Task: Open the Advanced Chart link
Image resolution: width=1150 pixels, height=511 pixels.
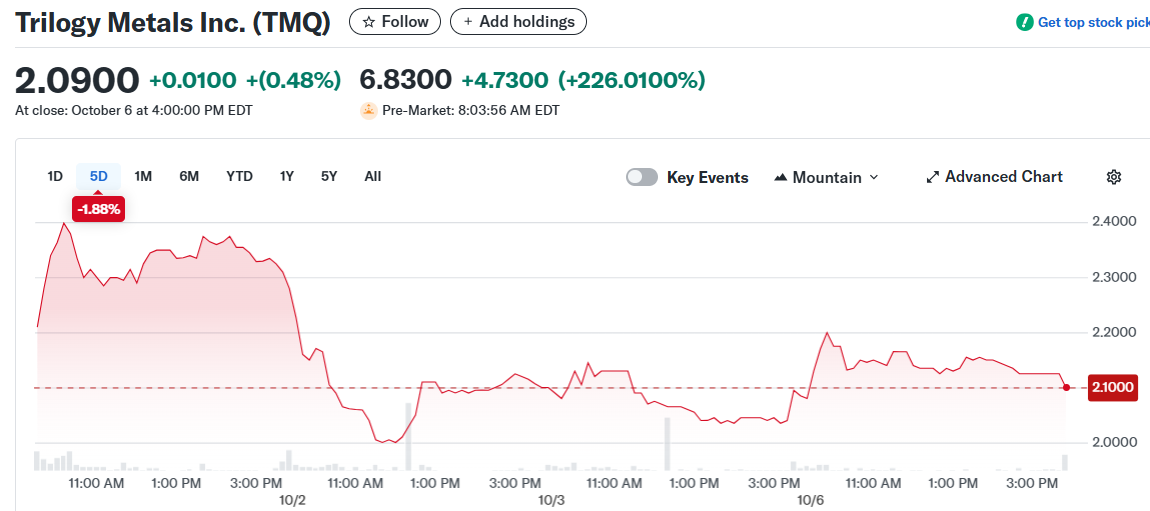Action: point(1003,177)
